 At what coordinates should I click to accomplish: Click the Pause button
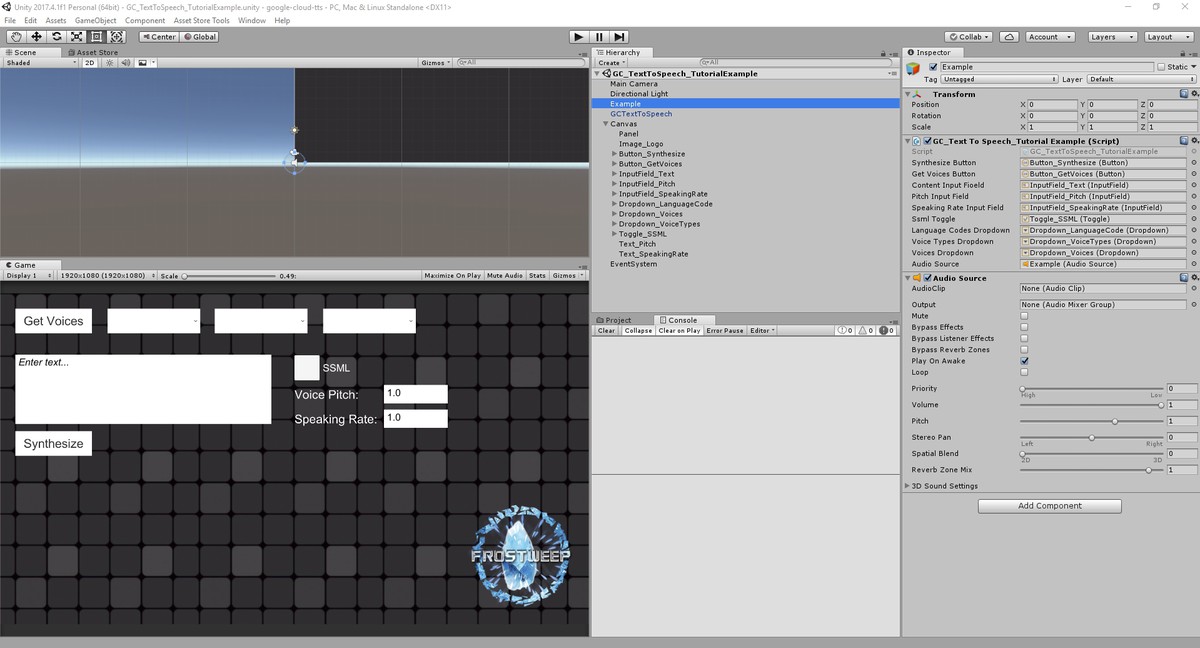(599, 36)
